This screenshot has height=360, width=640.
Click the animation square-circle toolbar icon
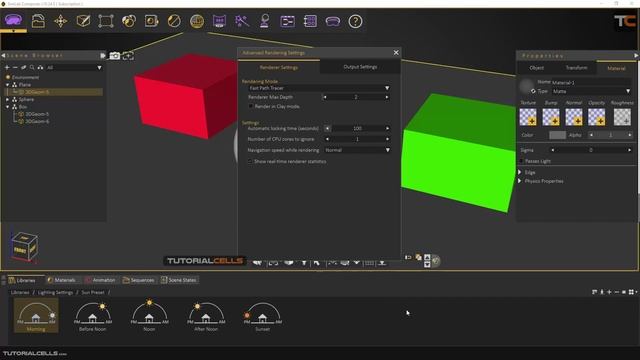click(151, 21)
